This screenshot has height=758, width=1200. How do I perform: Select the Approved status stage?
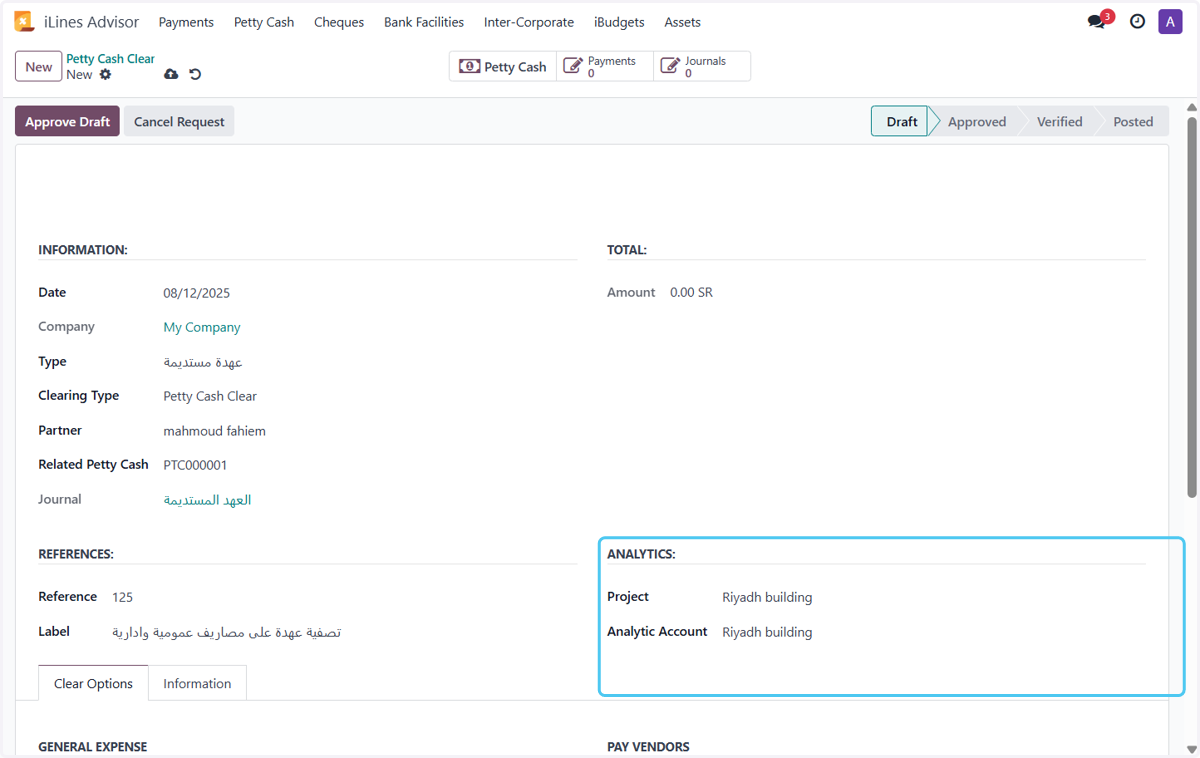click(x=977, y=122)
